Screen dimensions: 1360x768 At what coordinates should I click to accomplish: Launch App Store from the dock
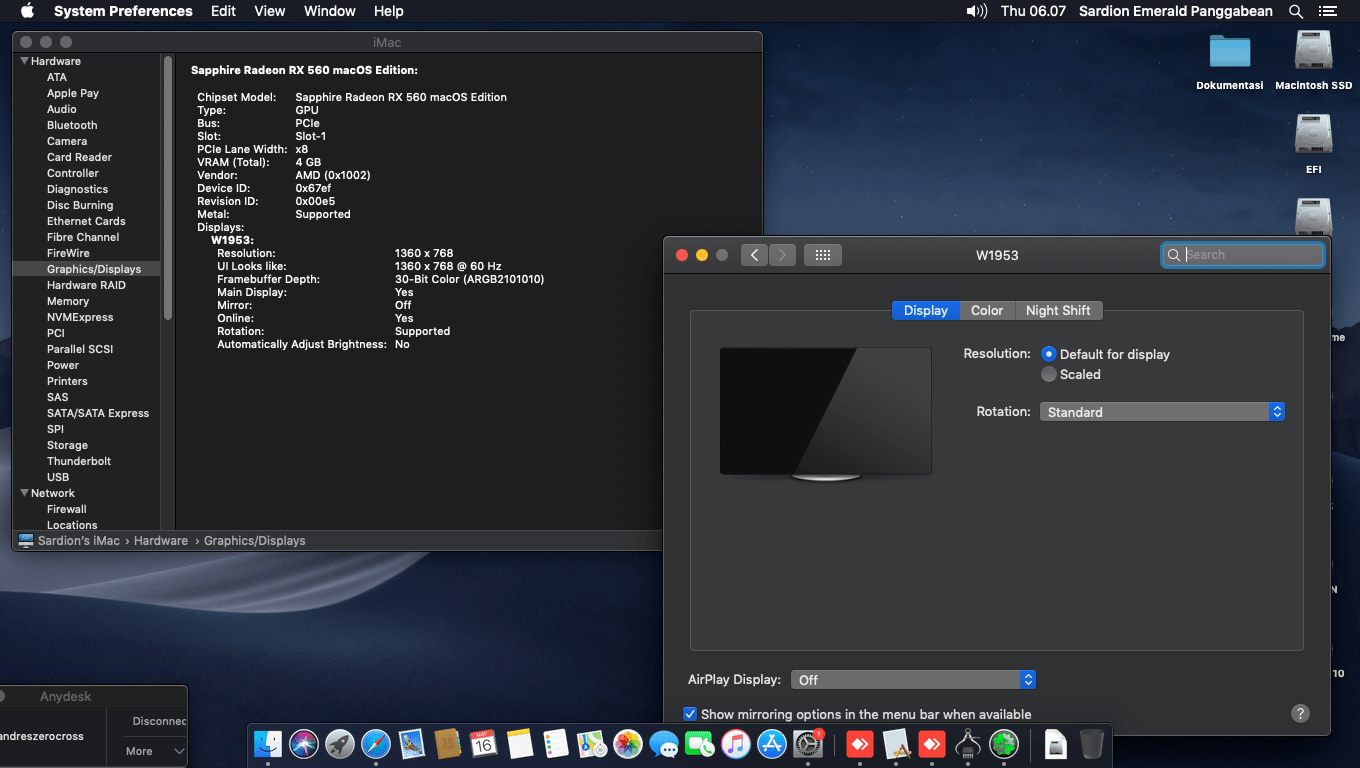[x=771, y=744]
